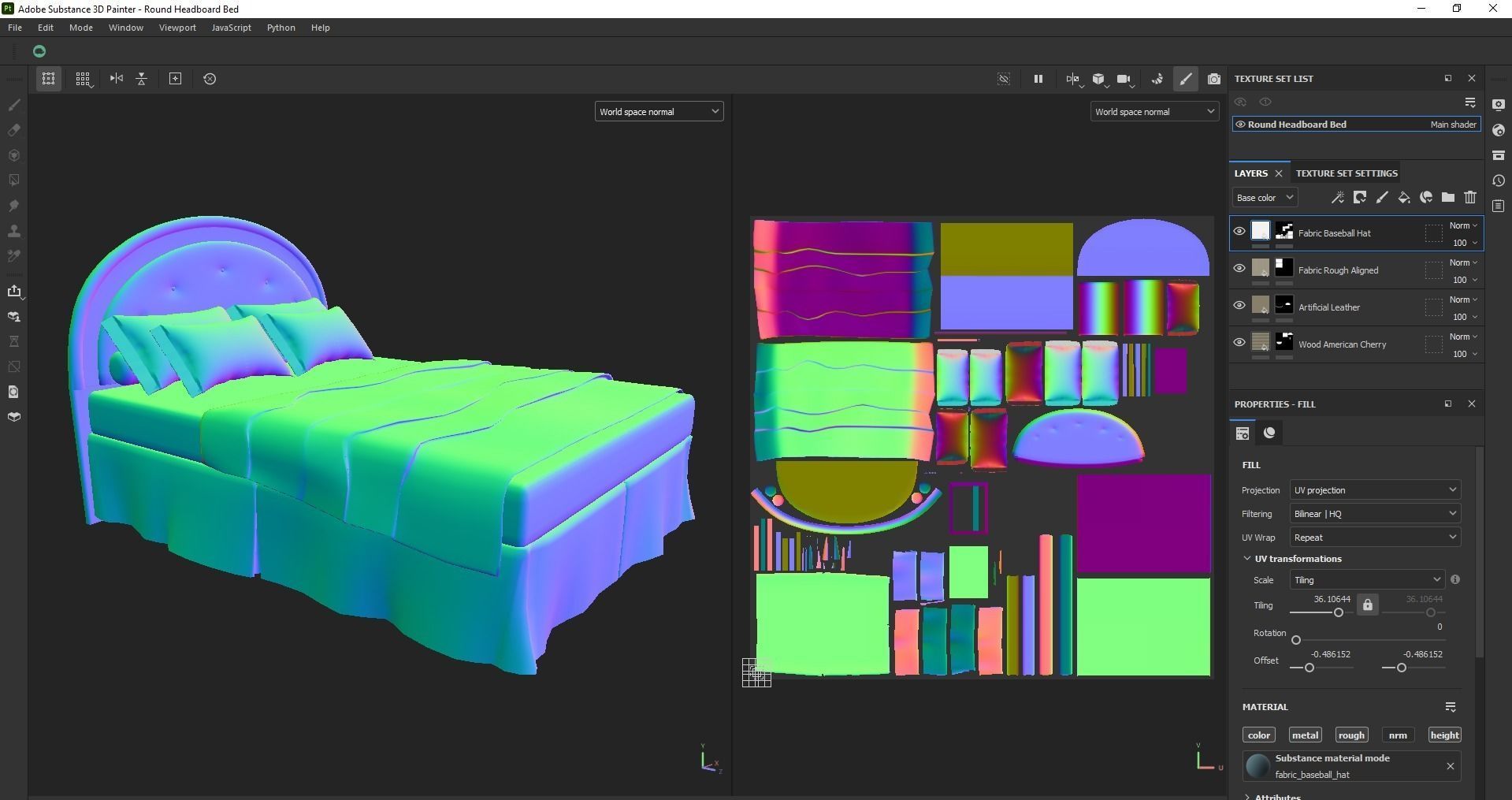Select the Clone stamp tool
This screenshot has width=1512, height=800.
tap(14, 231)
